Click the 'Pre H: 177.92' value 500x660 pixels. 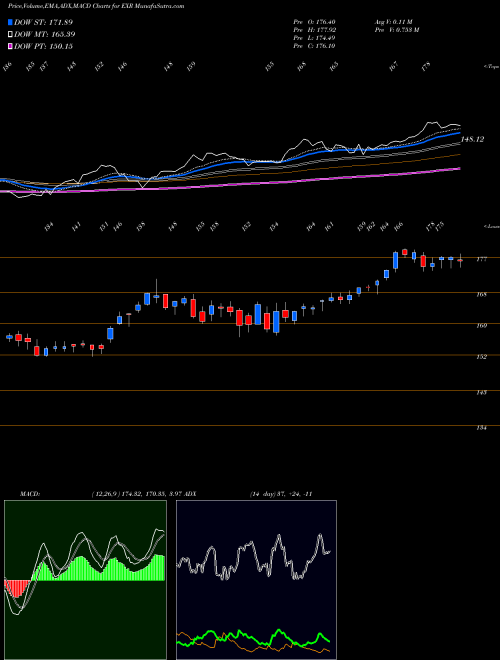tap(314, 30)
